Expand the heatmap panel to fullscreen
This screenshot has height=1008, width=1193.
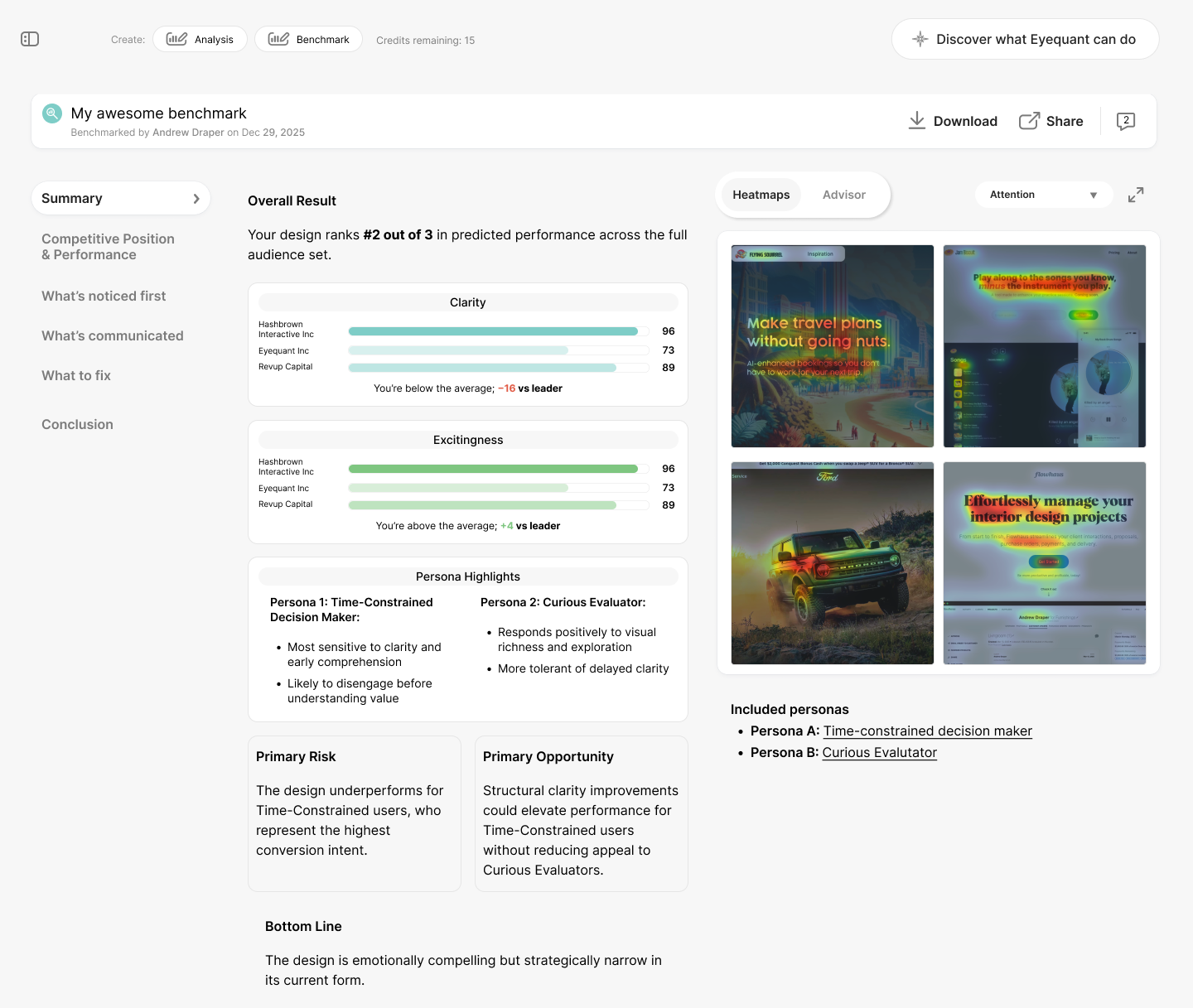coord(1136,195)
